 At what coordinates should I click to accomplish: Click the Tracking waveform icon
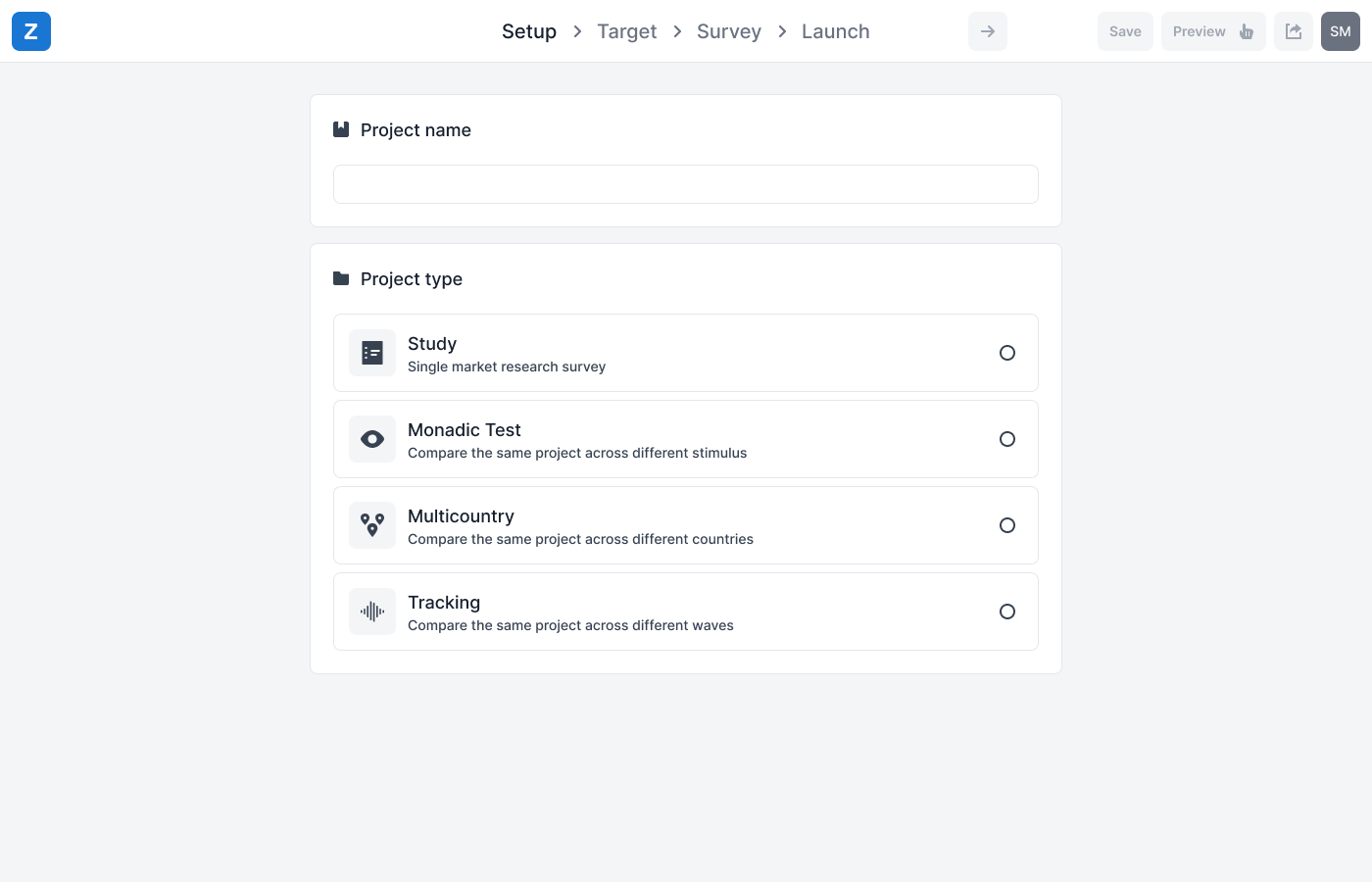click(372, 612)
